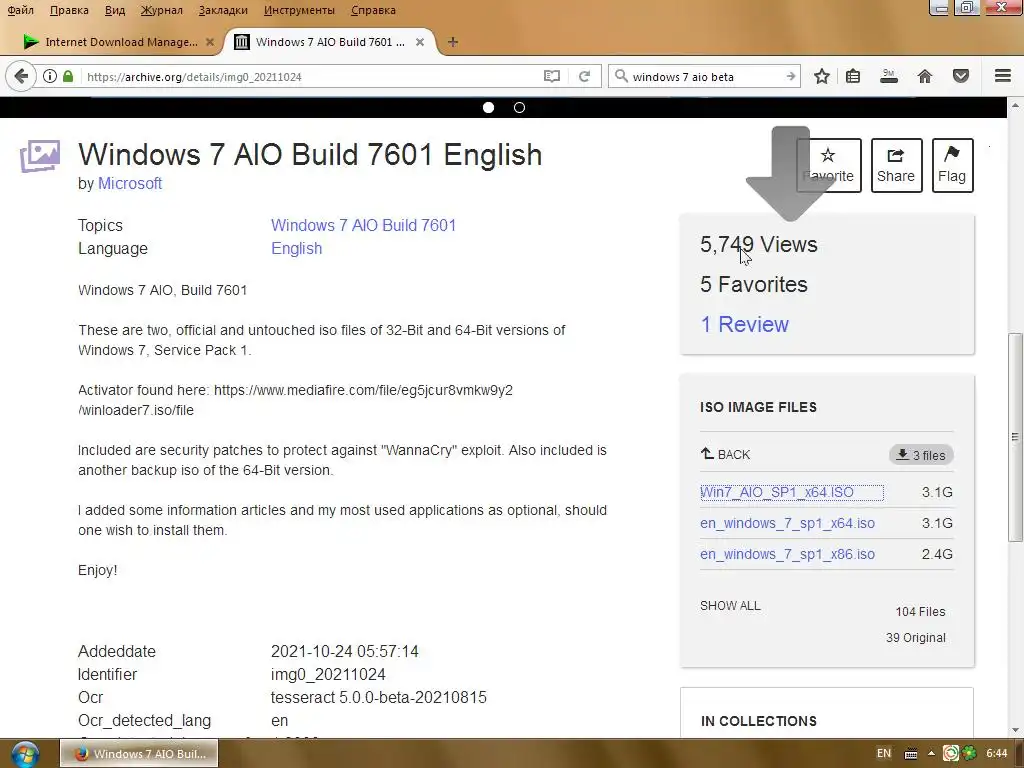This screenshot has width=1024, height=768.
Task: Download all with the 3 files button
Action: (921, 455)
